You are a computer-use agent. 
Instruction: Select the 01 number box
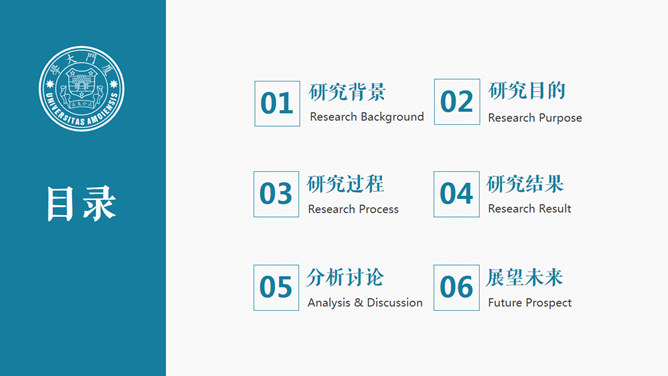point(277,103)
